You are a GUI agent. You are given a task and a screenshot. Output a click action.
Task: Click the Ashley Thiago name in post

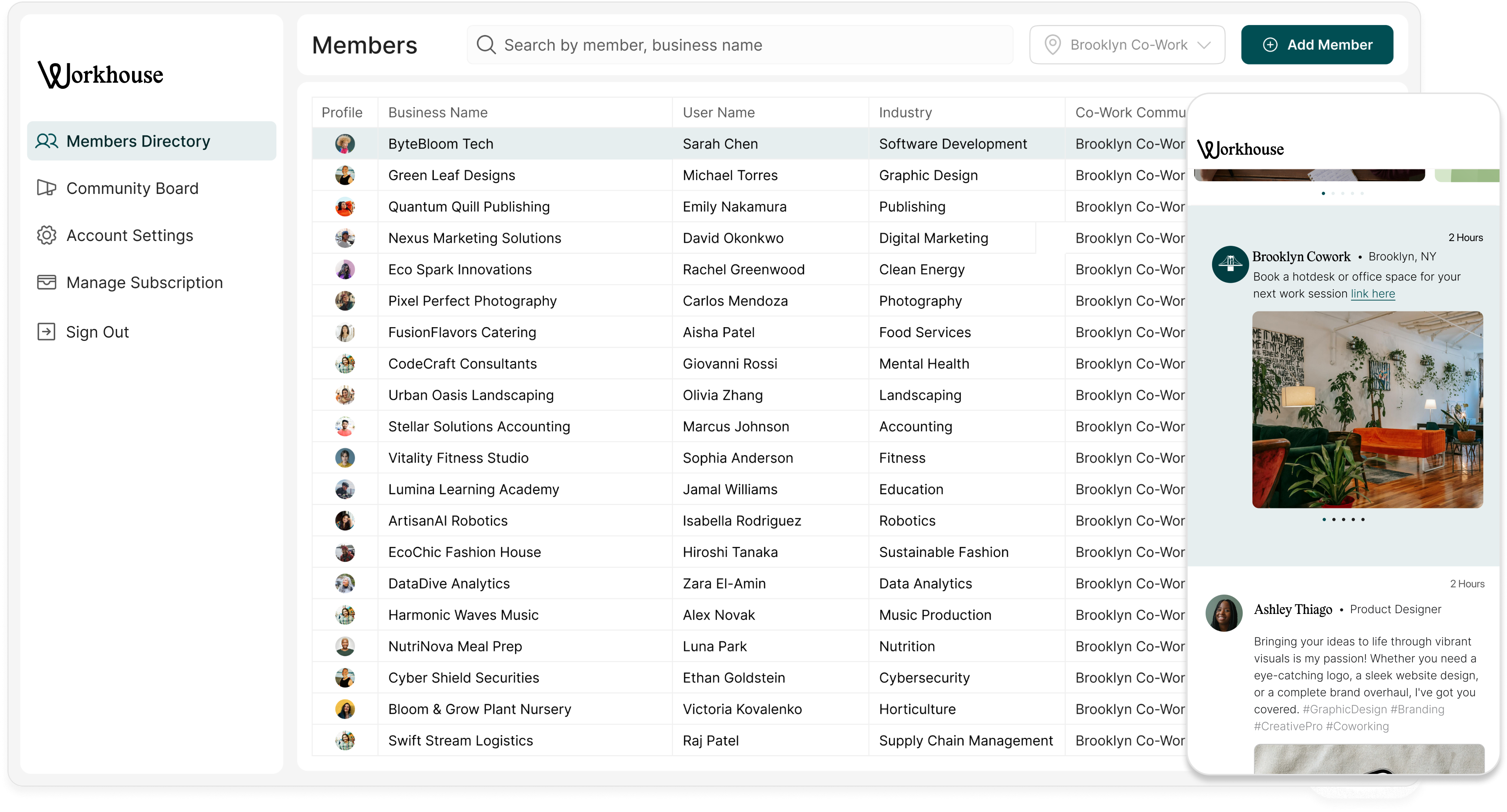(x=1293, y=609)
